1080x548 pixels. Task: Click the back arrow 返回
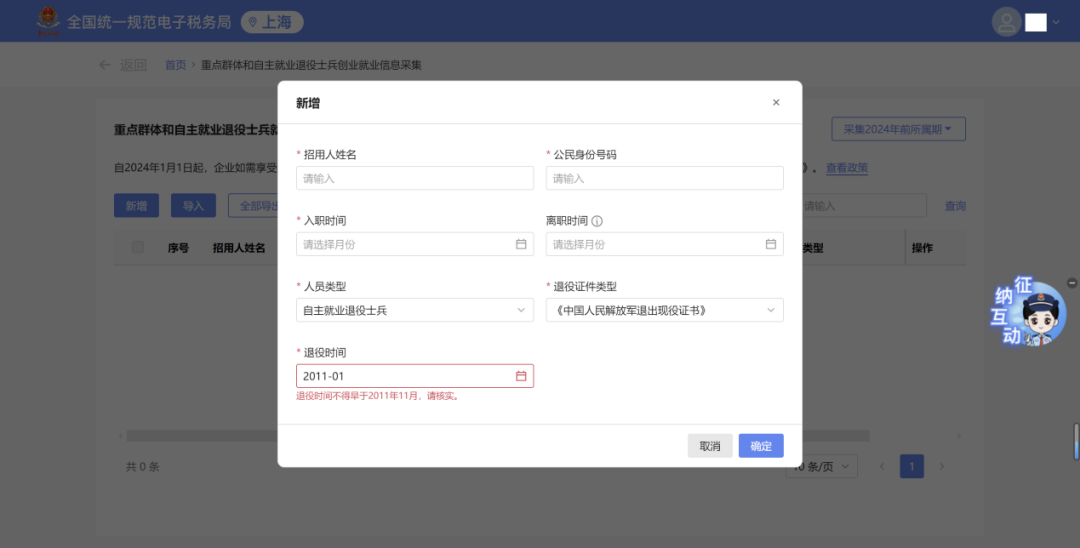(122, 65)
